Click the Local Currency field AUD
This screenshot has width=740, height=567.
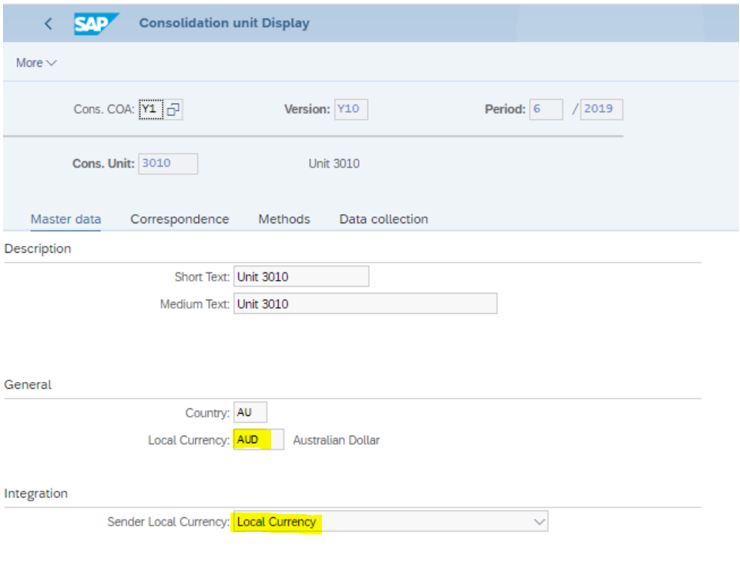(x=259, y=440)
